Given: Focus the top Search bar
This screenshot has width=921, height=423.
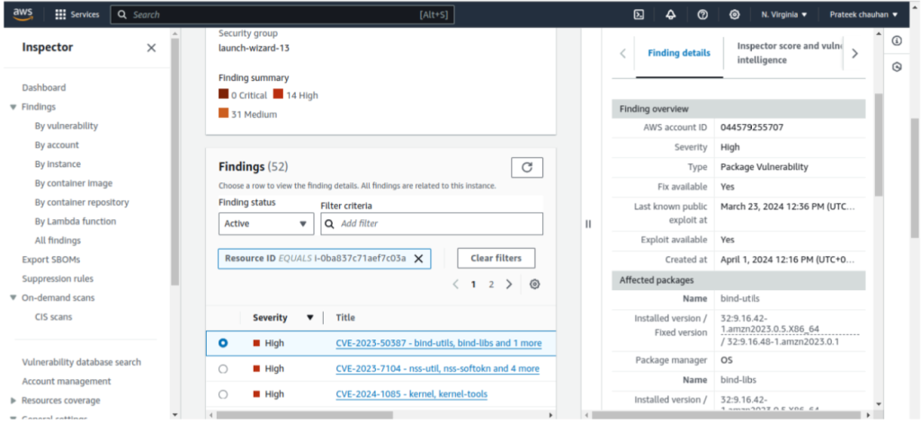Looking at the screenshot, I should [x=282, y=15].
